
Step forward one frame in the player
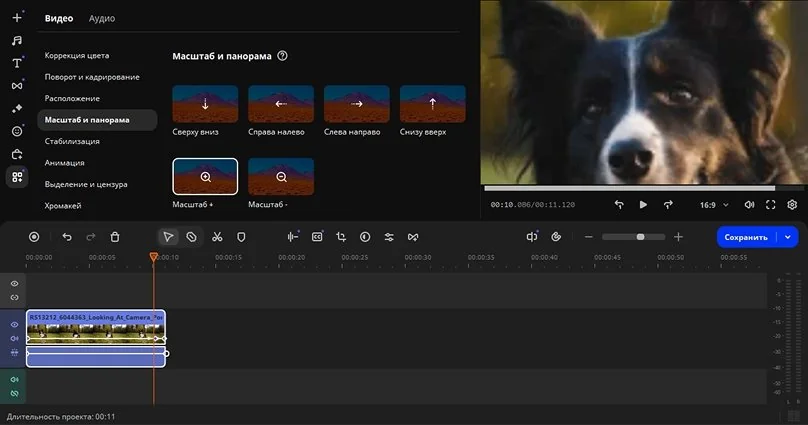[x=668, y=205]
